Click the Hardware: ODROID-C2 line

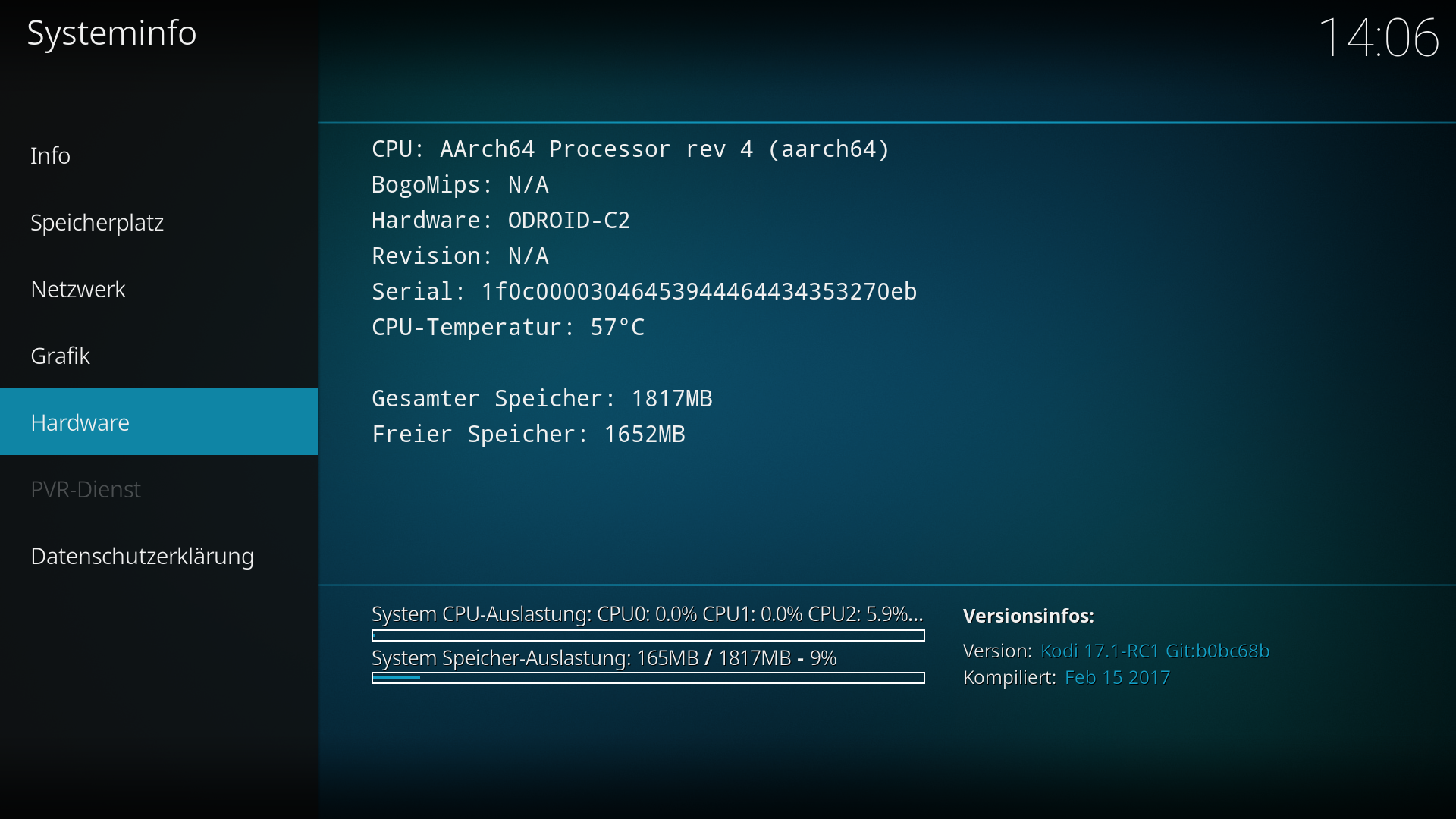click(501, 220)
